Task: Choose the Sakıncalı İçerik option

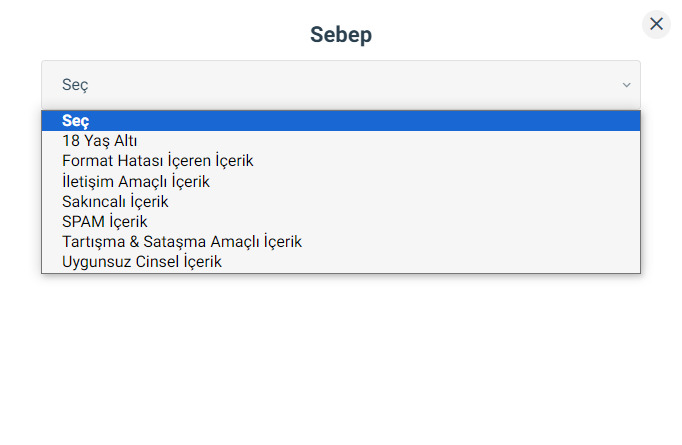Action: (341, 201)
